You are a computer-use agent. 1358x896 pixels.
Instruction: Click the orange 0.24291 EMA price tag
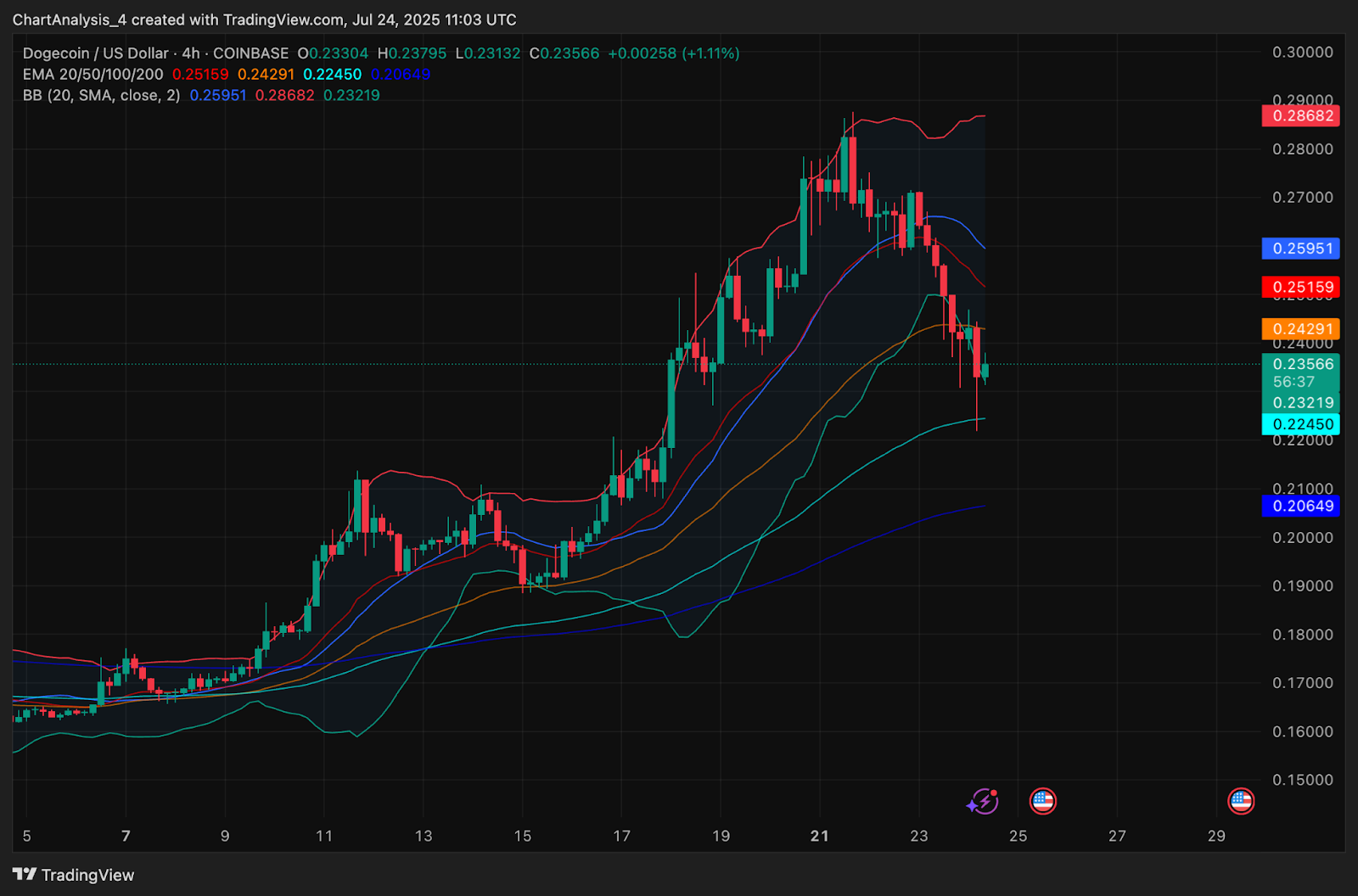[x=1300, y=329]
